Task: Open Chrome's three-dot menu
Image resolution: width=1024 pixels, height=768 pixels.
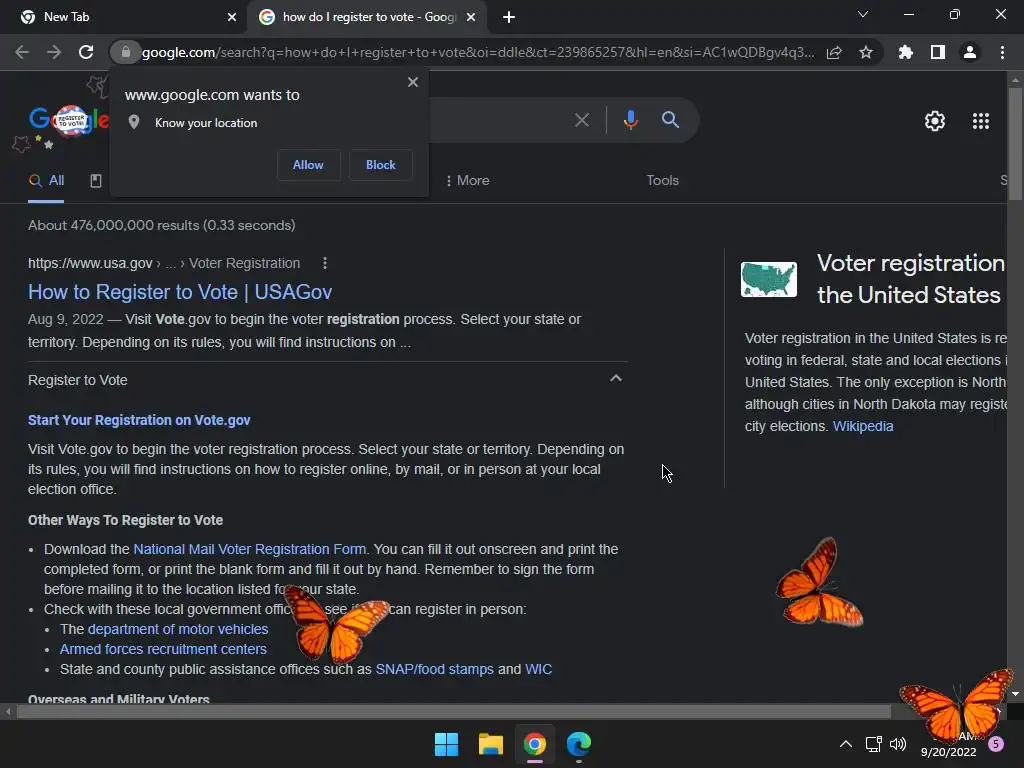Action: click(1002, 52)
